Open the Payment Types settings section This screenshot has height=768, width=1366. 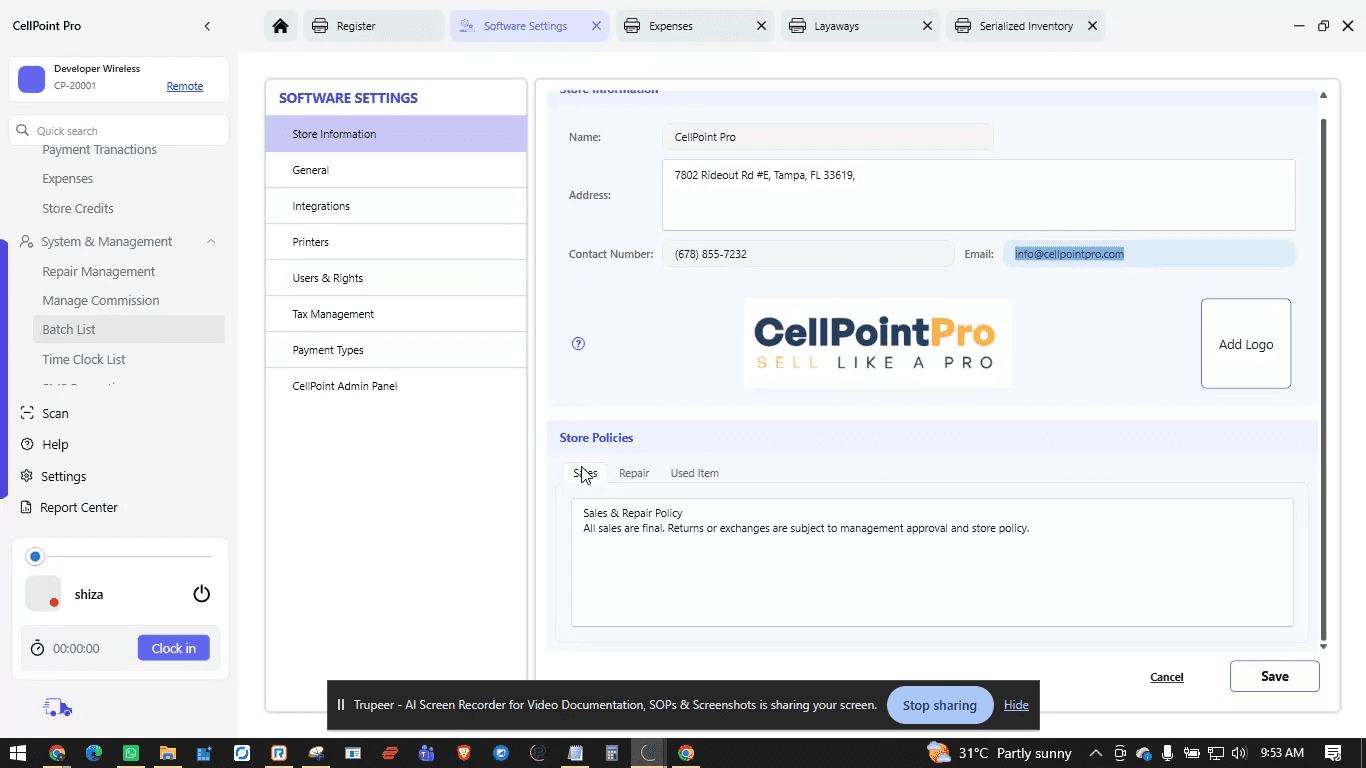[396, 350]
